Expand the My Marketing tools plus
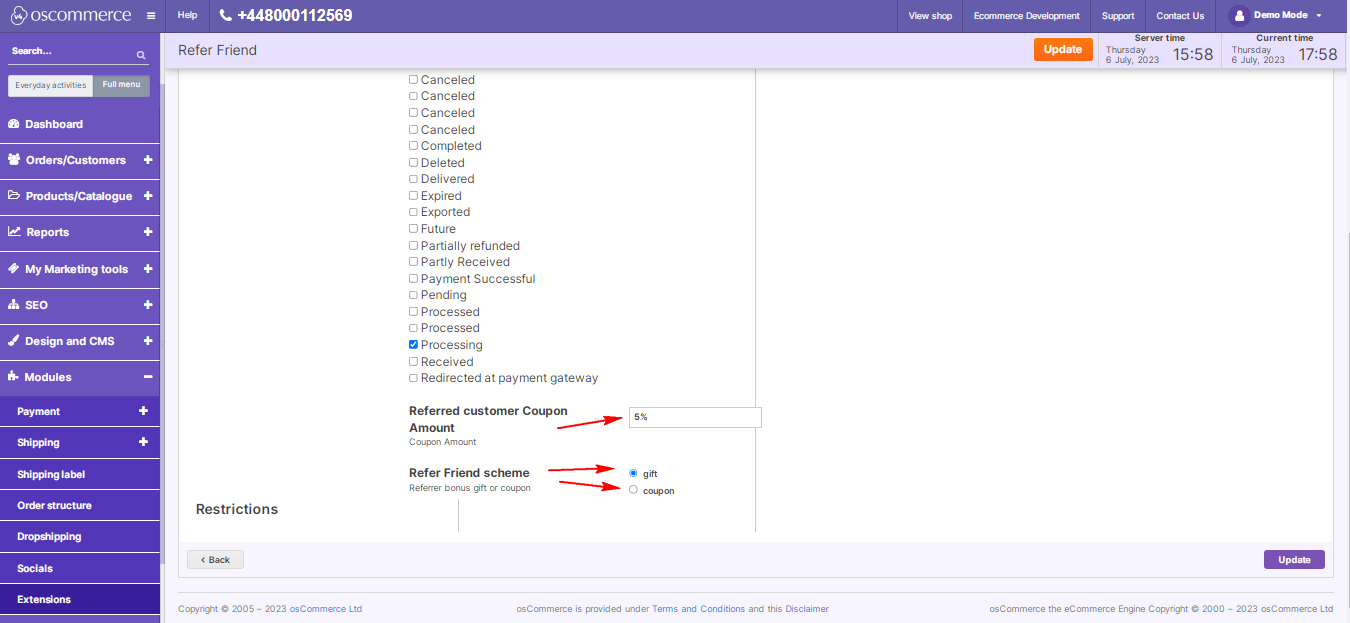The image size is (1350, 623). coord(148,269)
